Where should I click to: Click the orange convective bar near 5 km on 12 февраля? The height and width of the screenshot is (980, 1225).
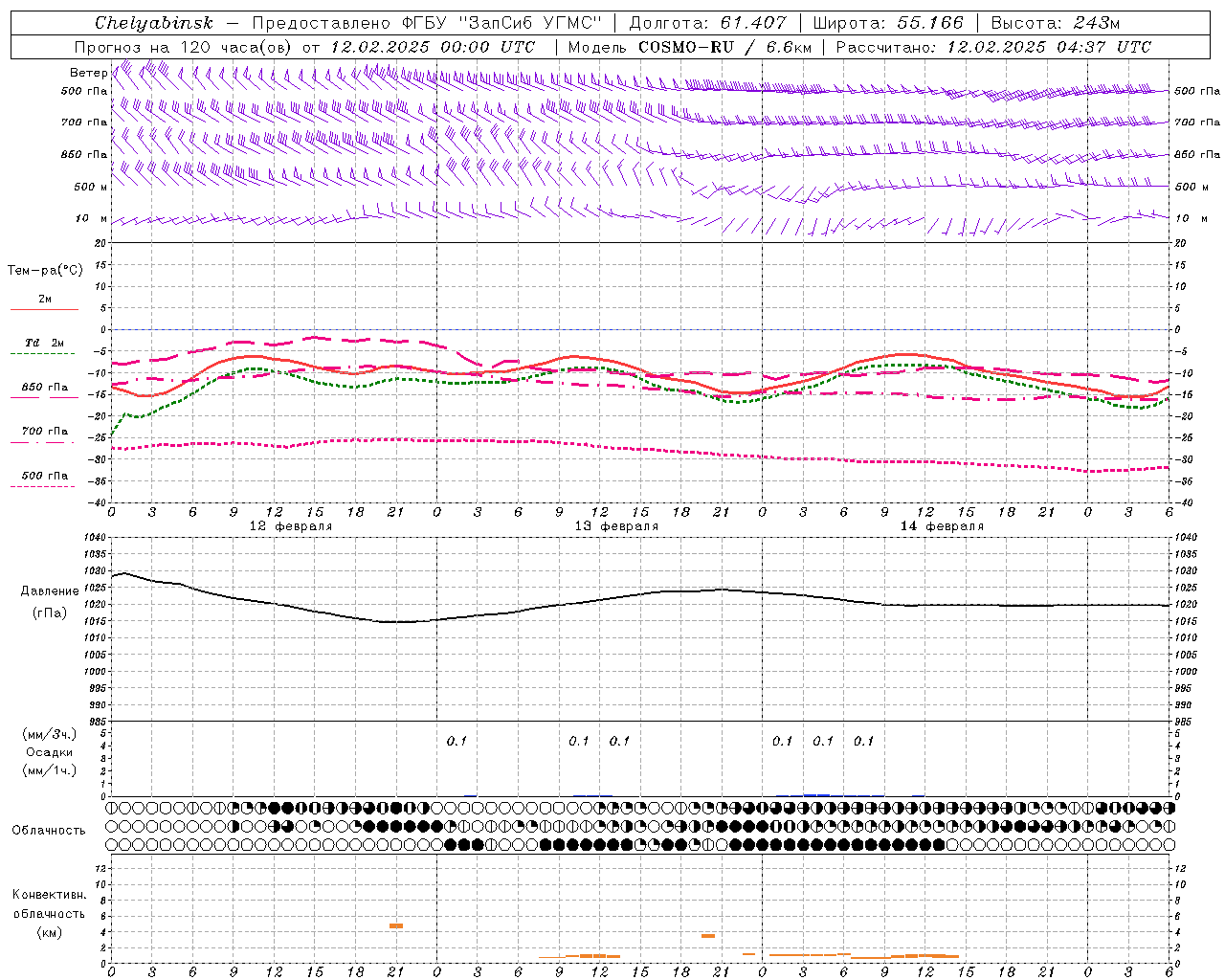(x=396, y=925)
